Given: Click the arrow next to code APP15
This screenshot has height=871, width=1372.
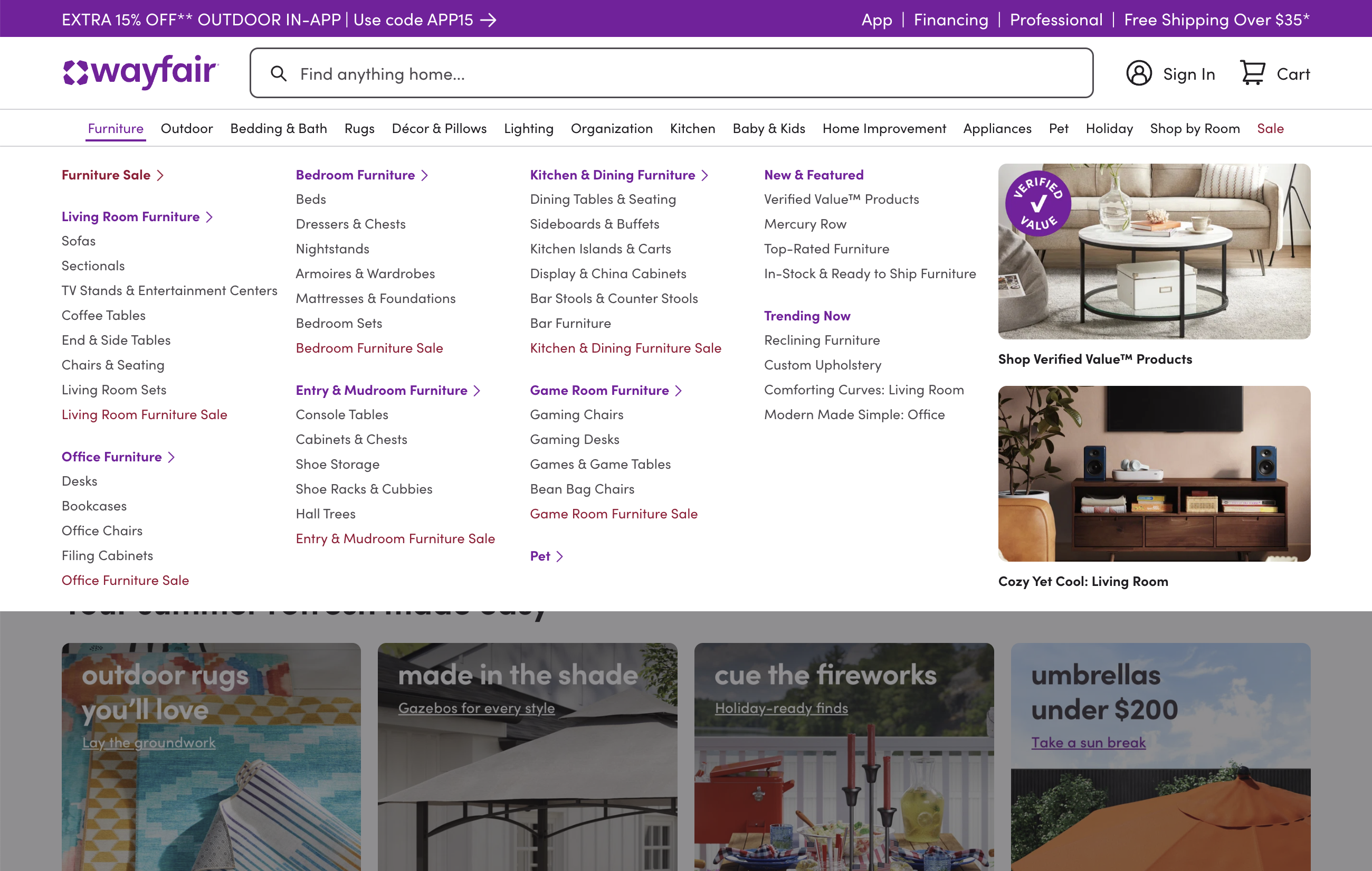Looking at the screenshot, I should [489, 20].
